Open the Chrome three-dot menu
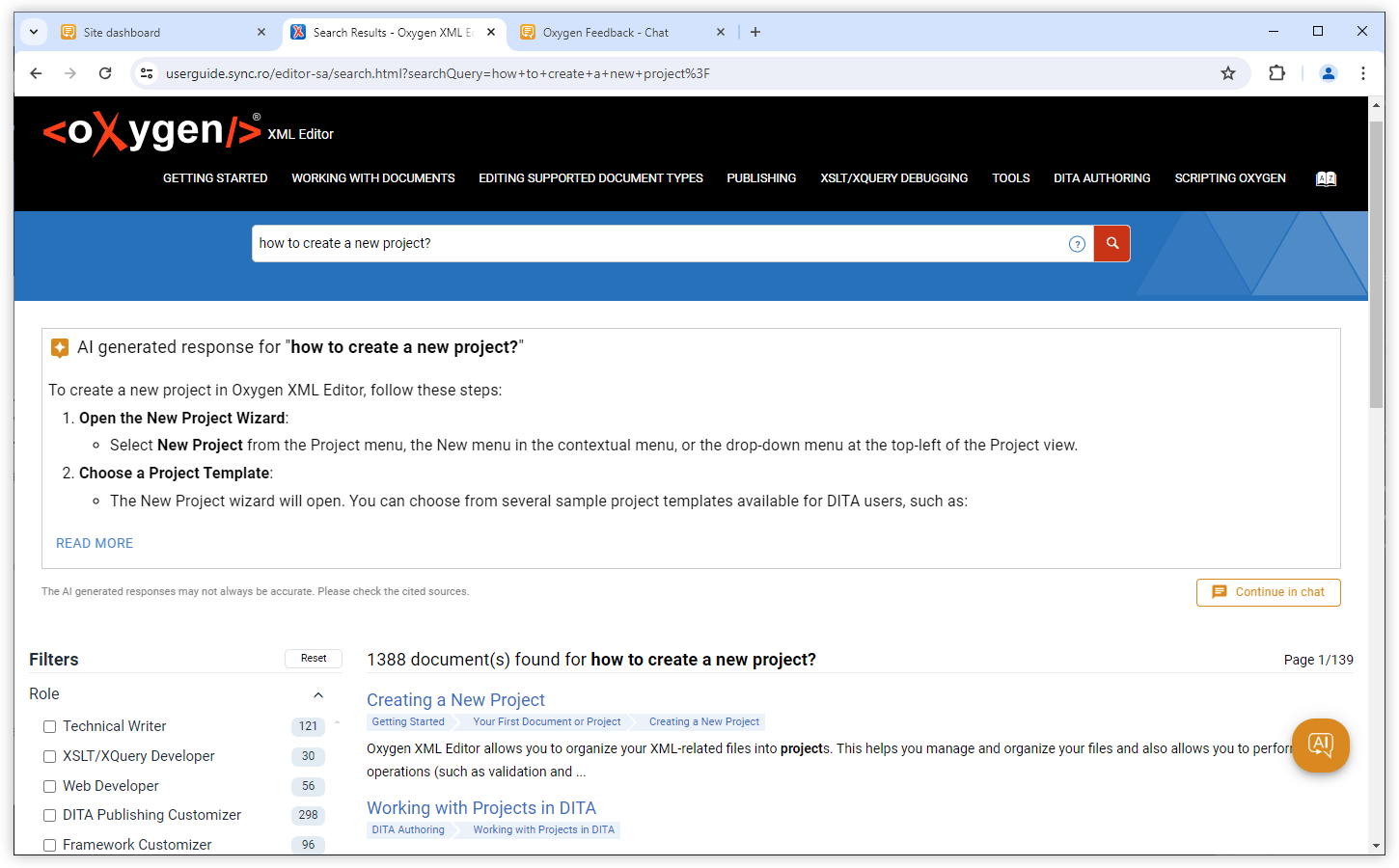1399x868 pixels. [x=1362, y=73]
